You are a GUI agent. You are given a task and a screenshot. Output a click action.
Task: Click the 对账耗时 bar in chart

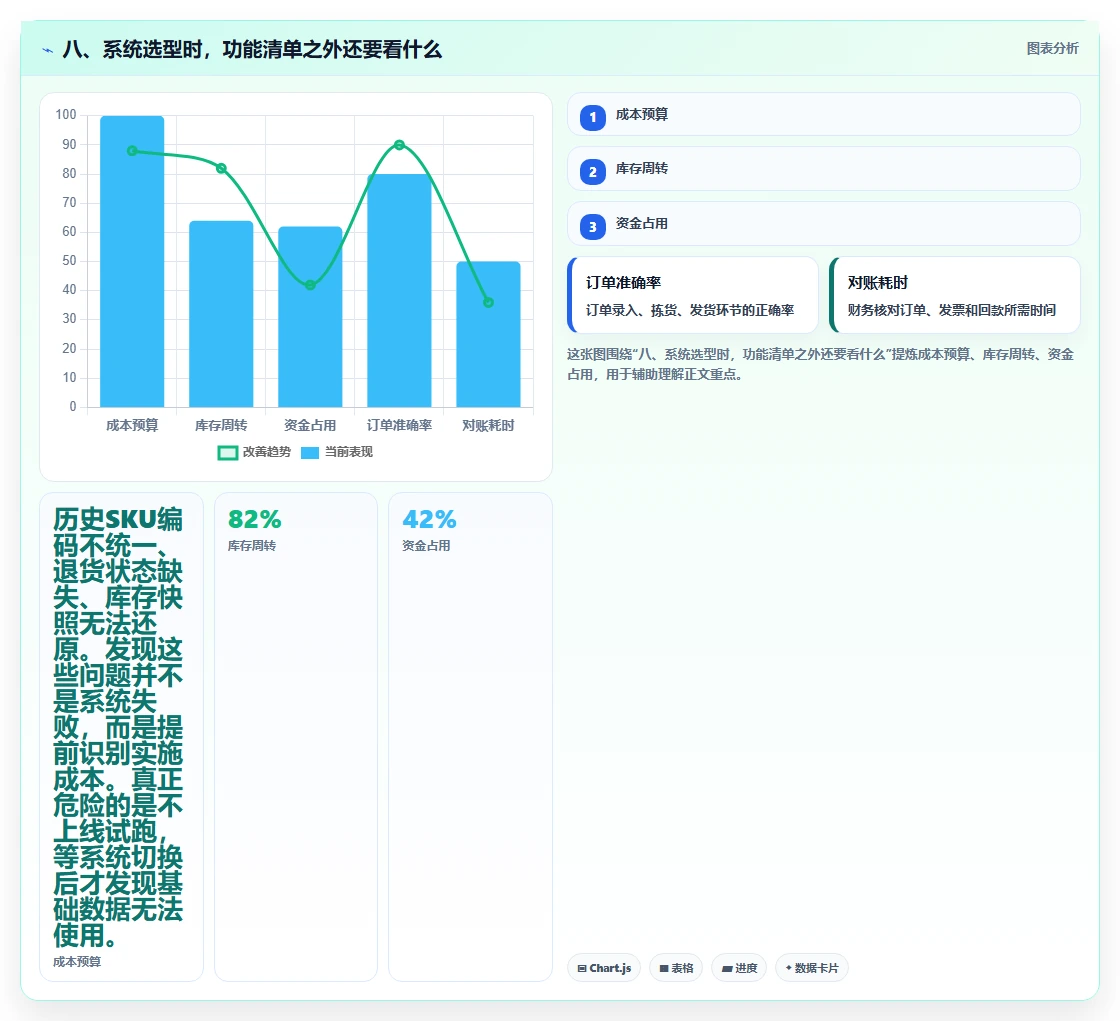[489, 334]
